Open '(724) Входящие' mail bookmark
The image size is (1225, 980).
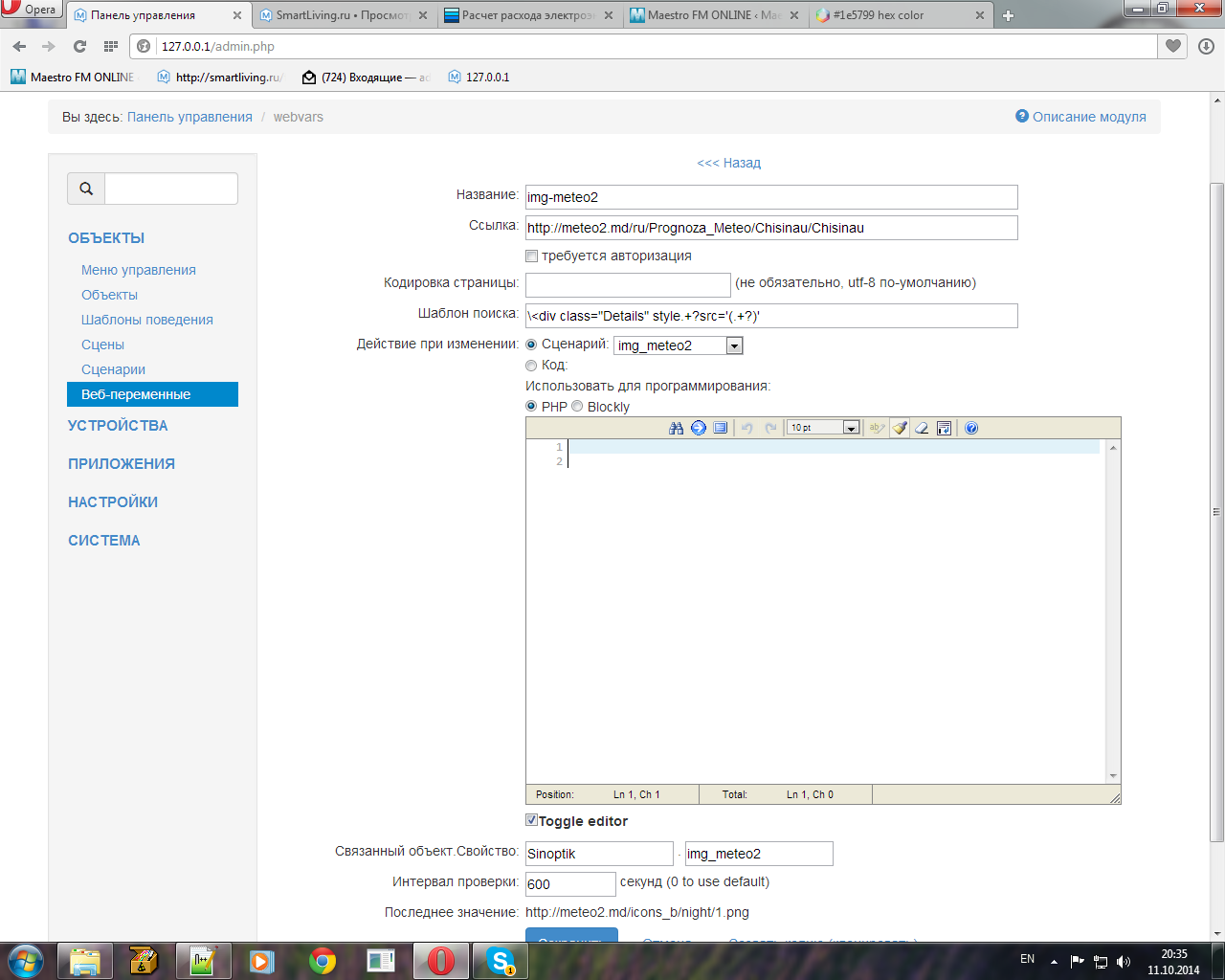pos(366,77)
